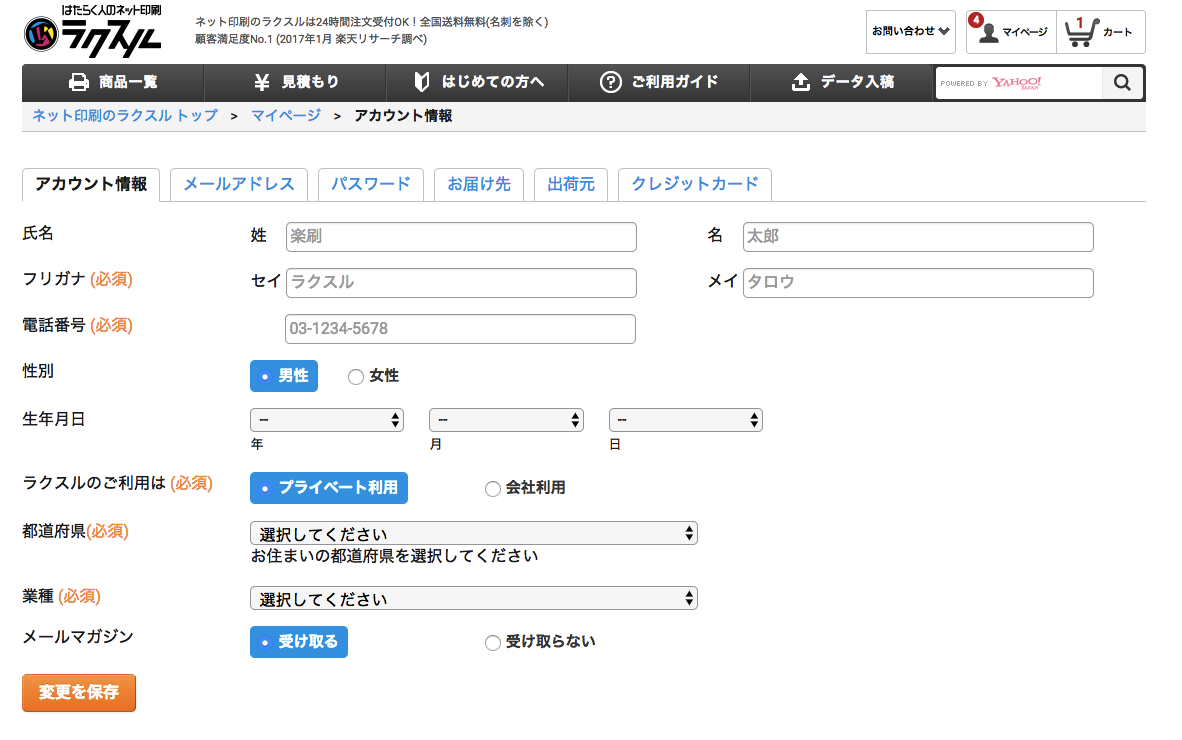1182x740 pixels.
Task: Choose the 会社利用 radio option
Action: click(492, 489)
